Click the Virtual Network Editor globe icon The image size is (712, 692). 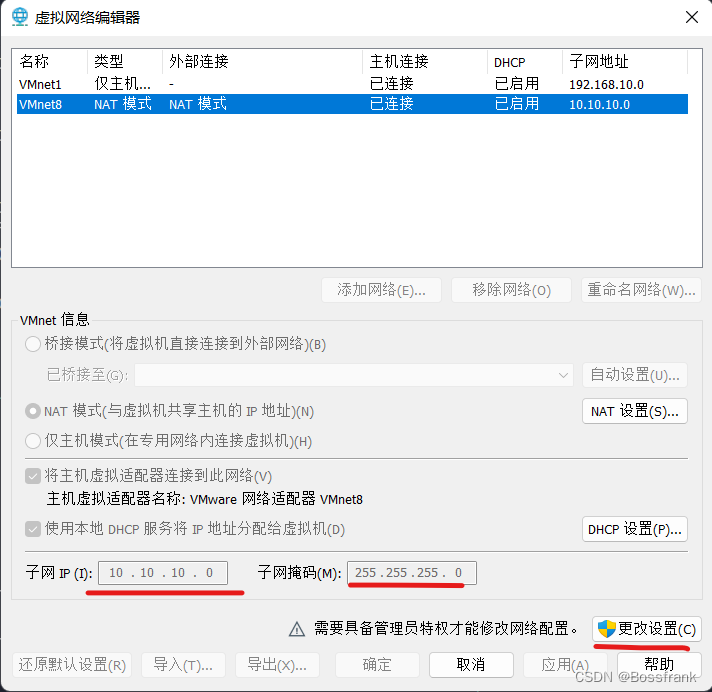[x=20, y=17]
